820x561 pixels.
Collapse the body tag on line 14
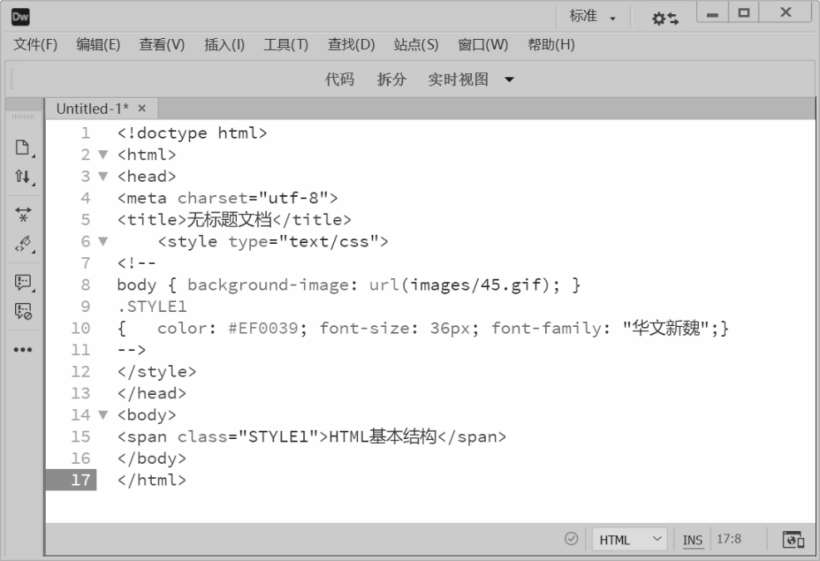coord(102,415)
